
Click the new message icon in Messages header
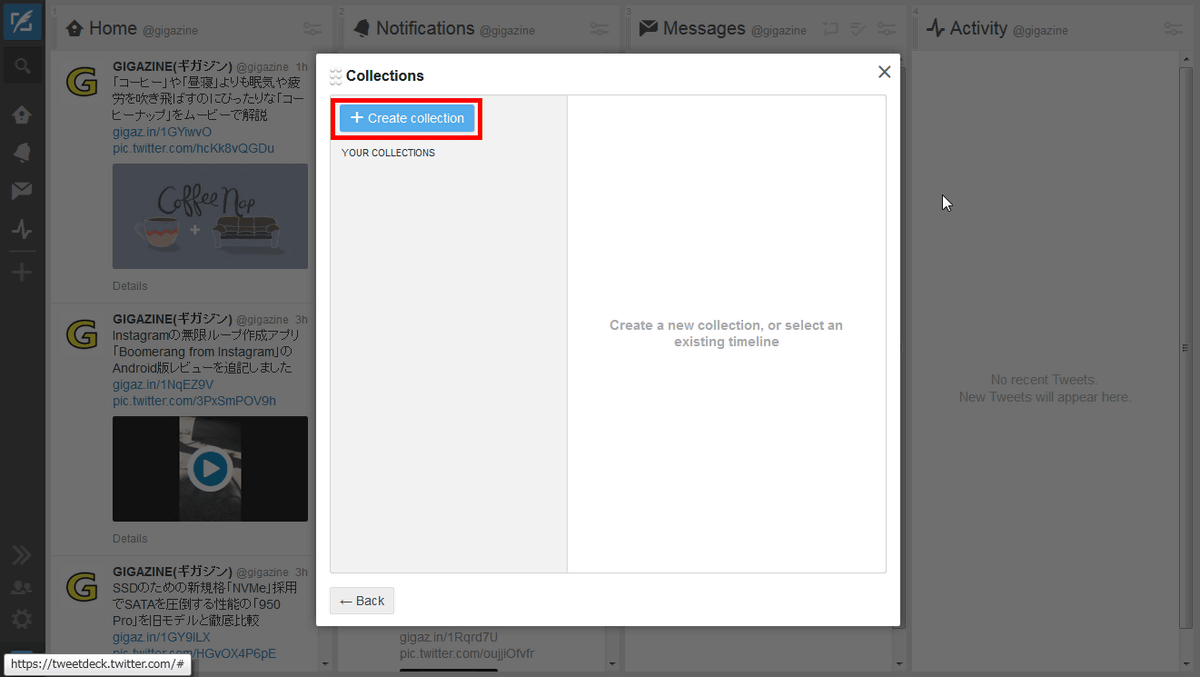click(831, 29)
